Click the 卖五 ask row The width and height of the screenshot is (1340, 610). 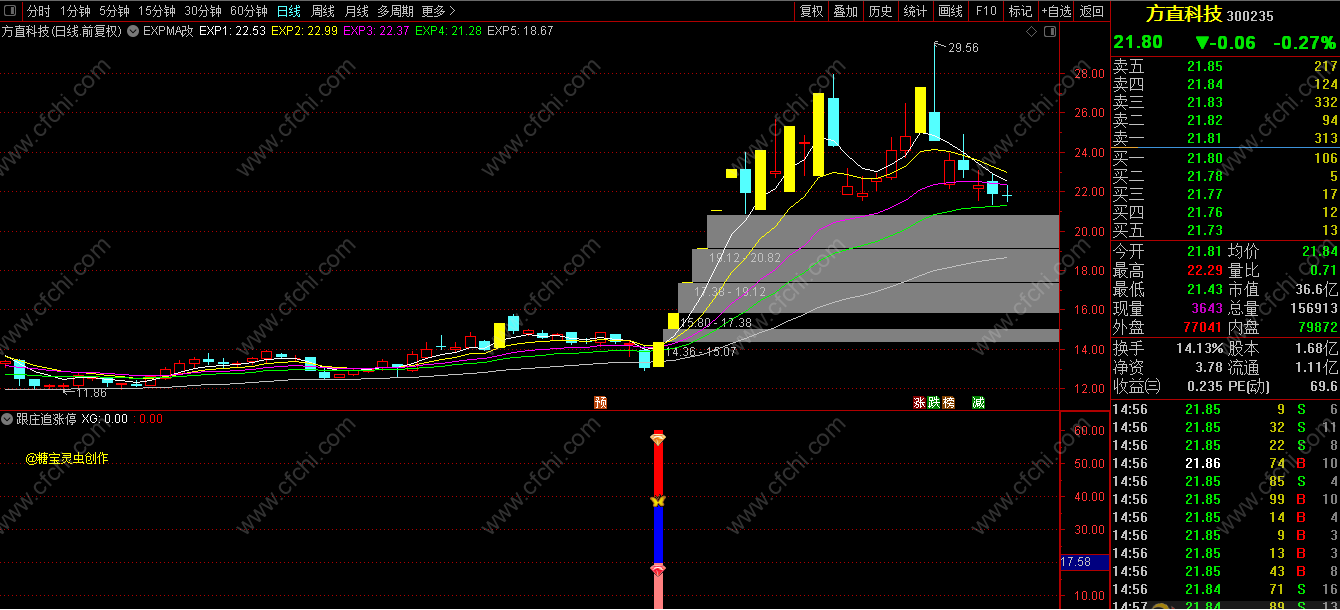click(x=1225, y=66)
